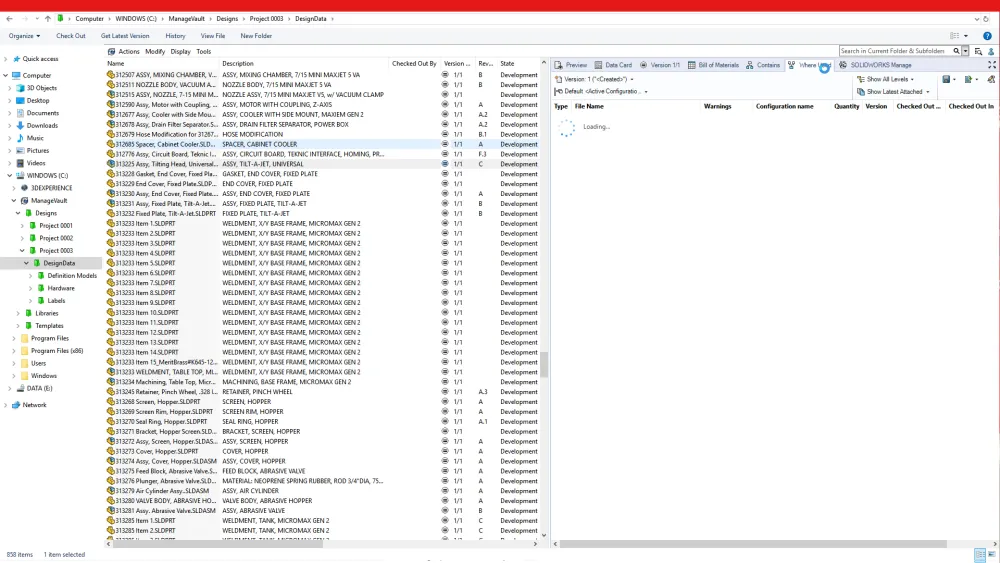Go back with the navigation arrow
The width and height of the screenshot is (1000, 563).
pos(9,19)
